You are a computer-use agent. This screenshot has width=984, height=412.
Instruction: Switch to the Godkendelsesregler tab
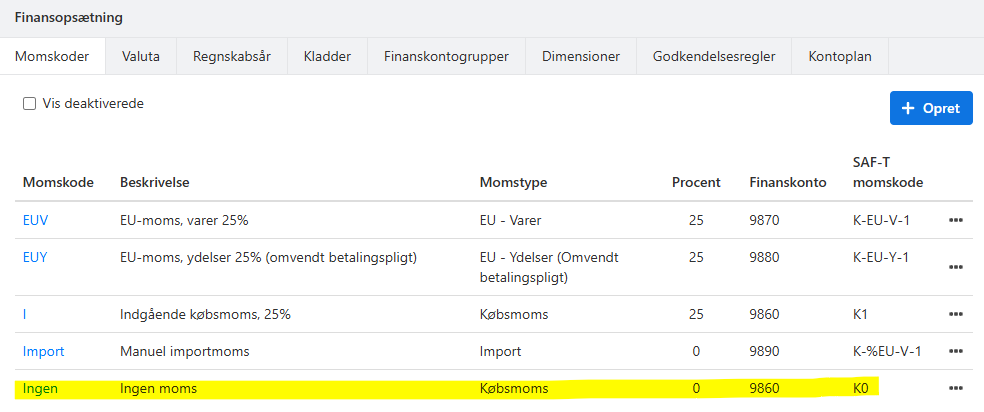point(714,56)
